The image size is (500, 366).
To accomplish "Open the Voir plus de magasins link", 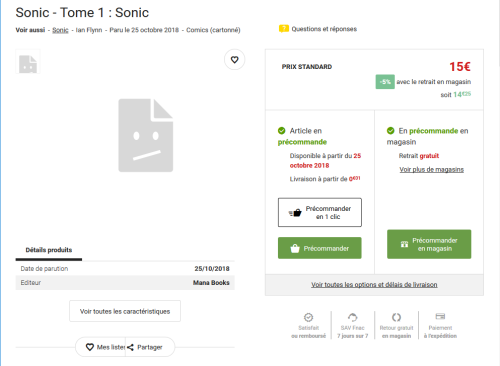I will click(x=432, y=170).
